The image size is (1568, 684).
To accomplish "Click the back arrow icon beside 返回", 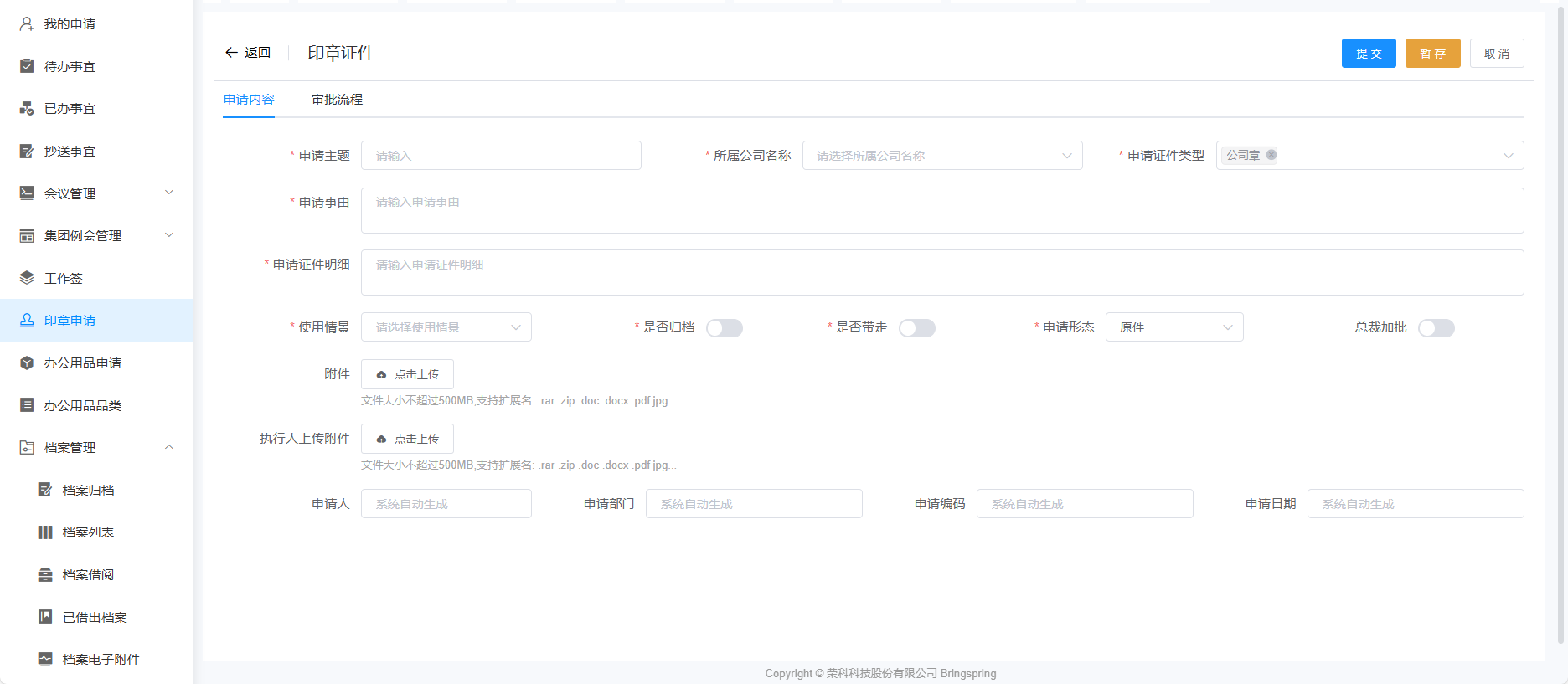I will tap(231, 53).
